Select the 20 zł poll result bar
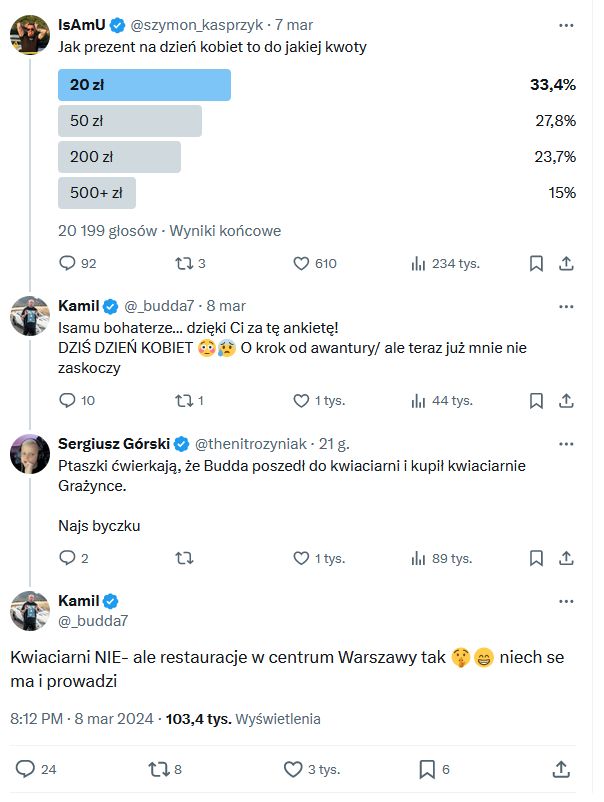This screenshot has width=604, height=802. (145, 85)
